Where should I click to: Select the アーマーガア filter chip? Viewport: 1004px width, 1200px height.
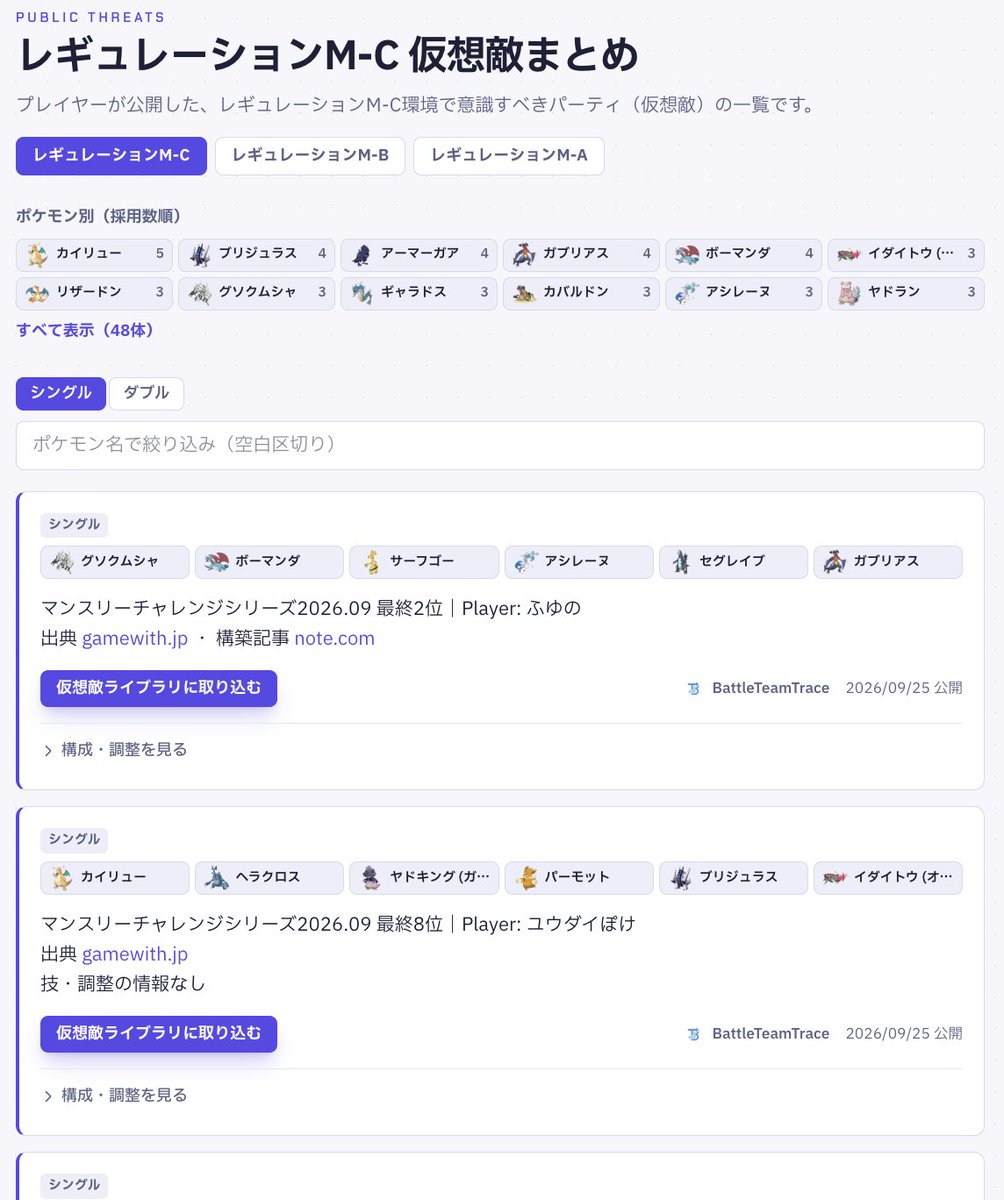pyautogui.click(x=418, y=254)
